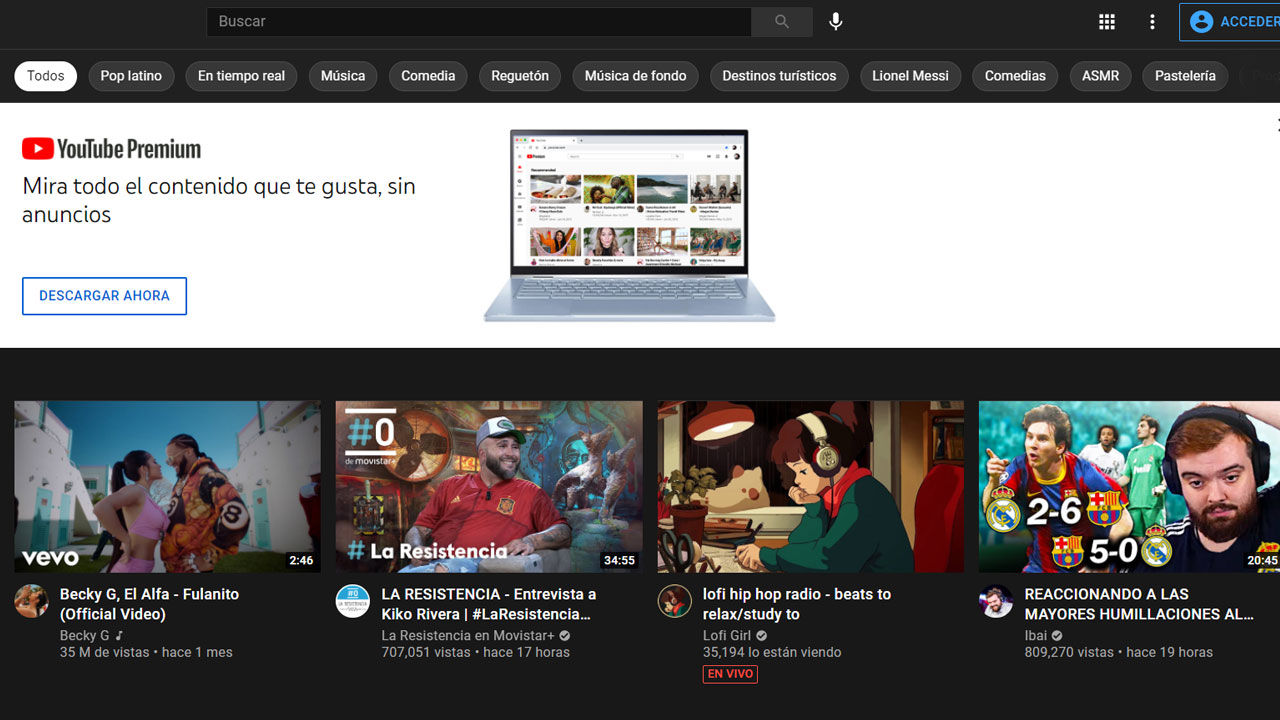Select the Todos filter chip
The width and height of the screenshot is (1280, 720).
pyautogui.click(x=46, y=76)
